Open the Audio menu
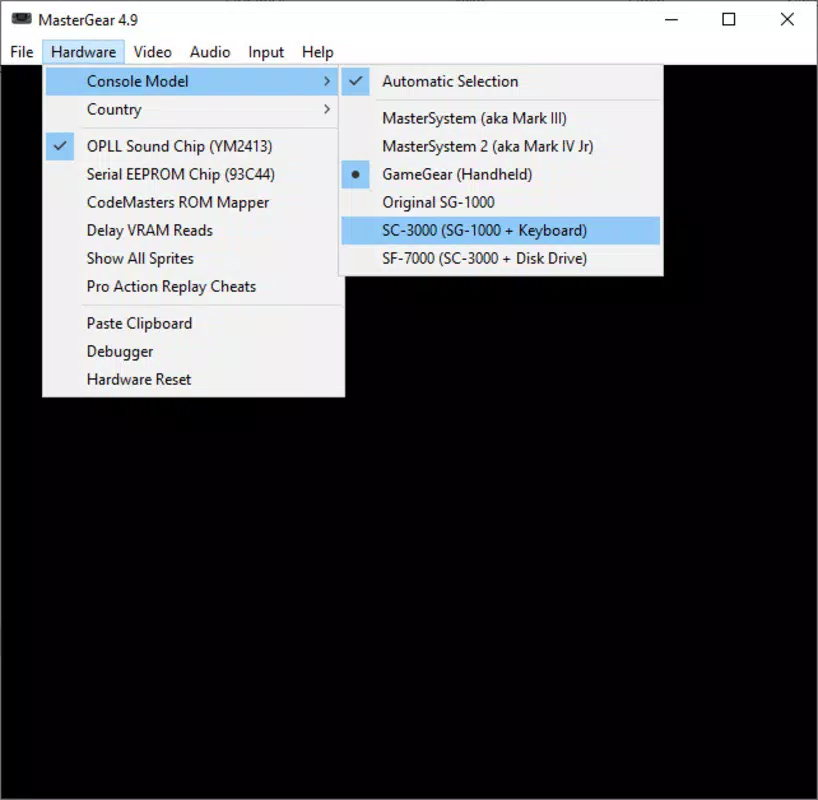 point(210,52)
